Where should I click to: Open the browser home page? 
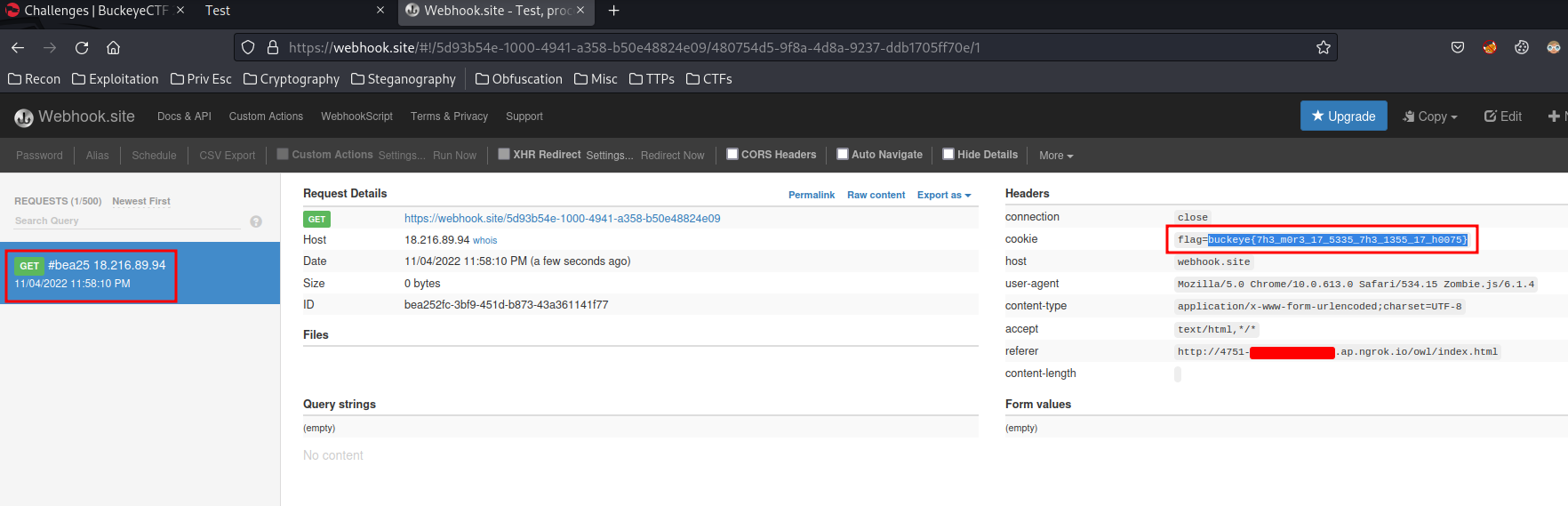tap(113, 48)
